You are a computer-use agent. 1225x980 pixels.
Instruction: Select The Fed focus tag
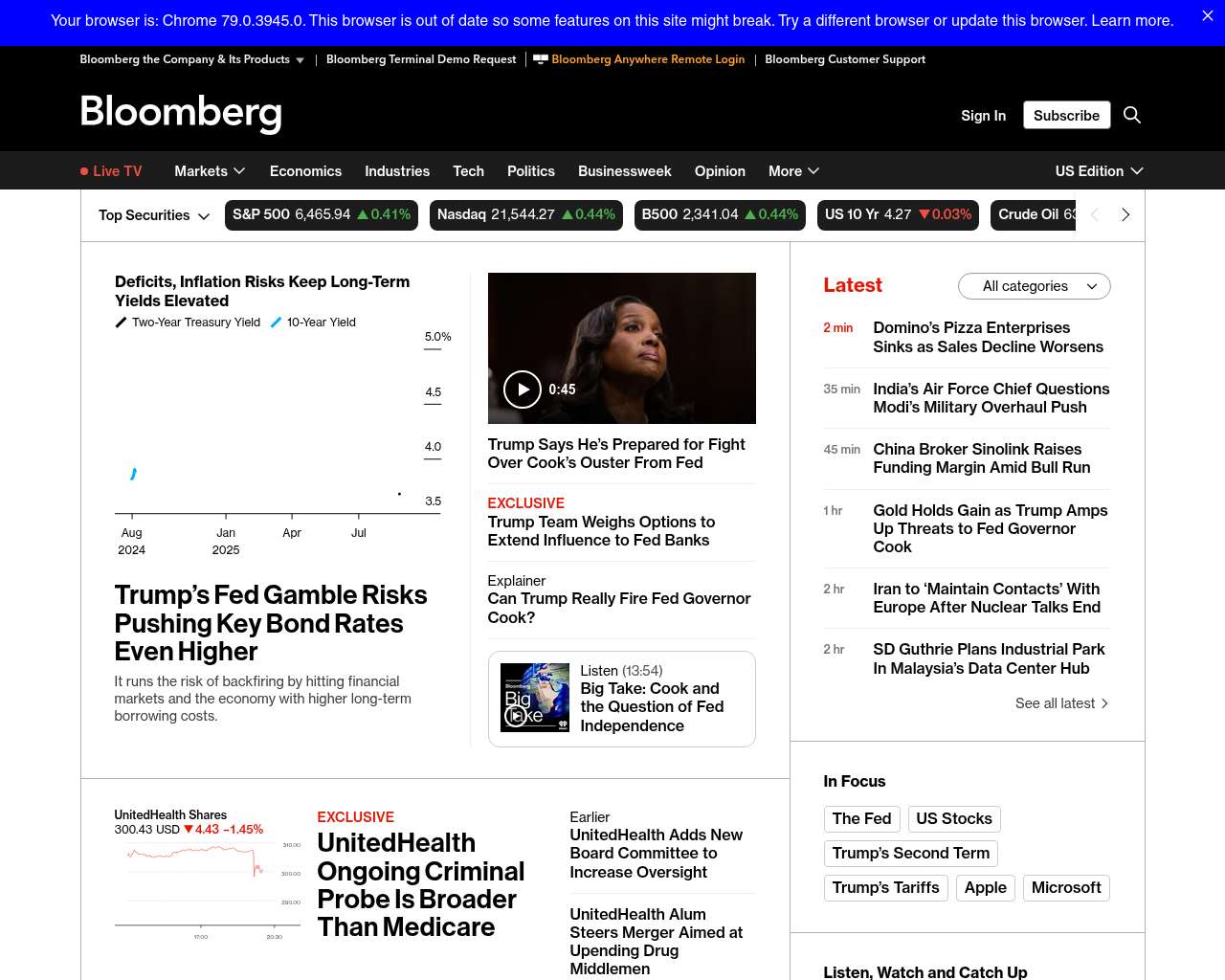click(x=861, y=819)
